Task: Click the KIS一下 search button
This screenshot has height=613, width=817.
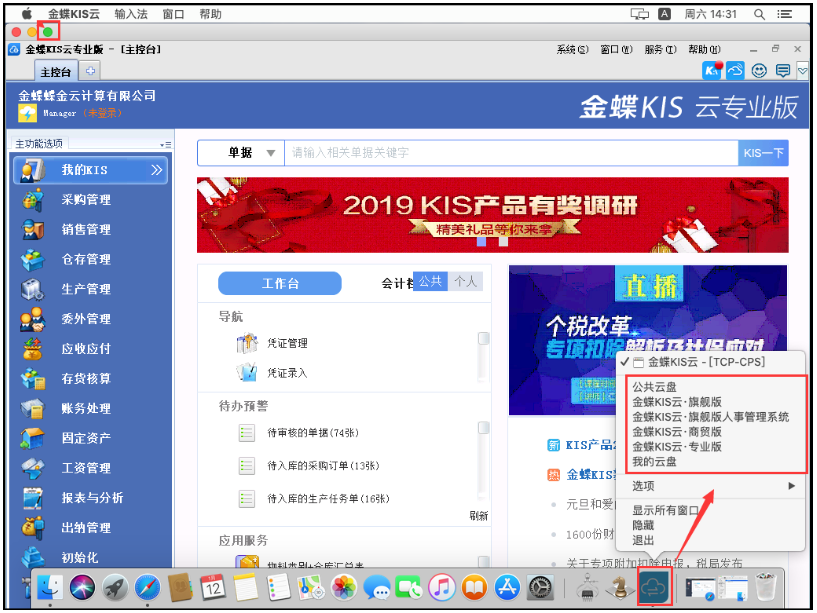Action: pos(763,153)
